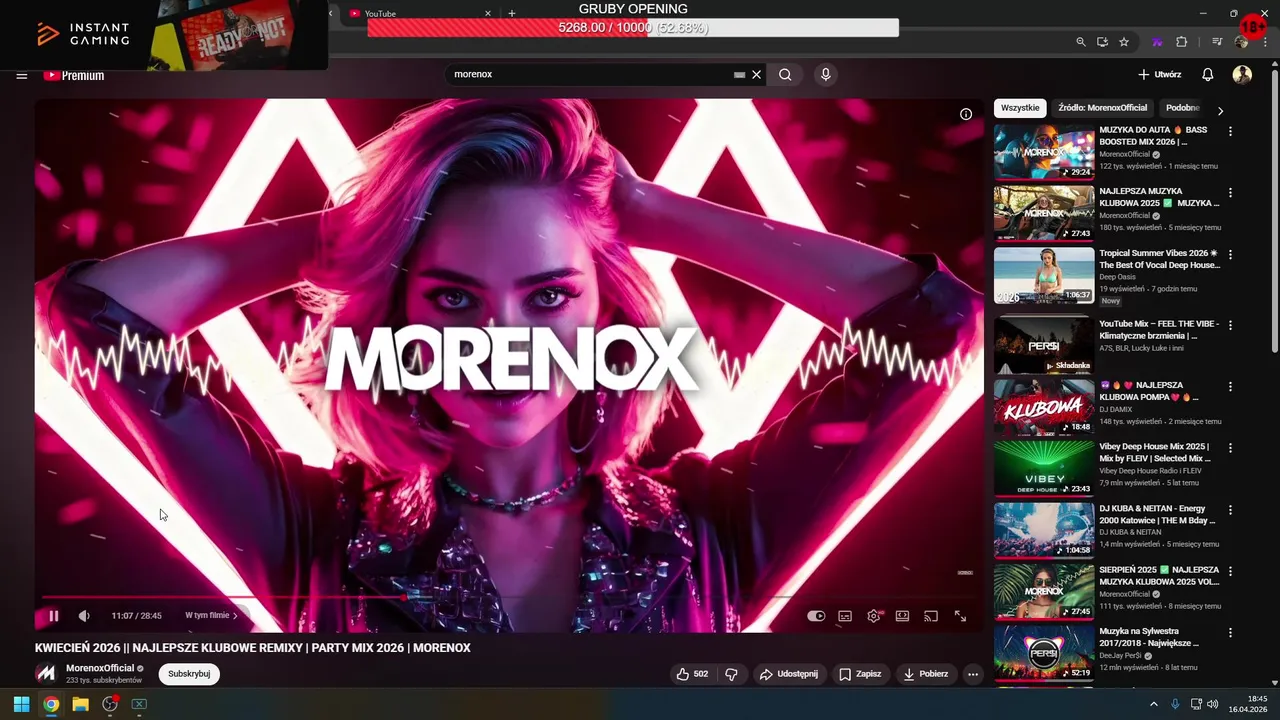This screenshot has height=720, width=1280.
Task: Open the YouTube account avatar menu
Action: 1242,75
